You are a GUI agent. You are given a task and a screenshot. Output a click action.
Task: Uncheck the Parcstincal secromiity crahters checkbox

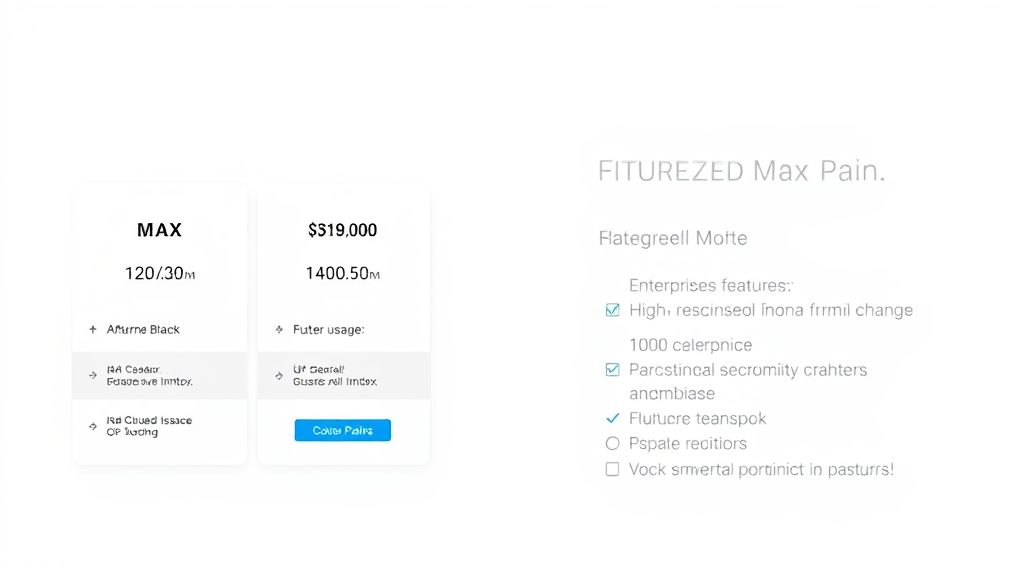point(613,369)
